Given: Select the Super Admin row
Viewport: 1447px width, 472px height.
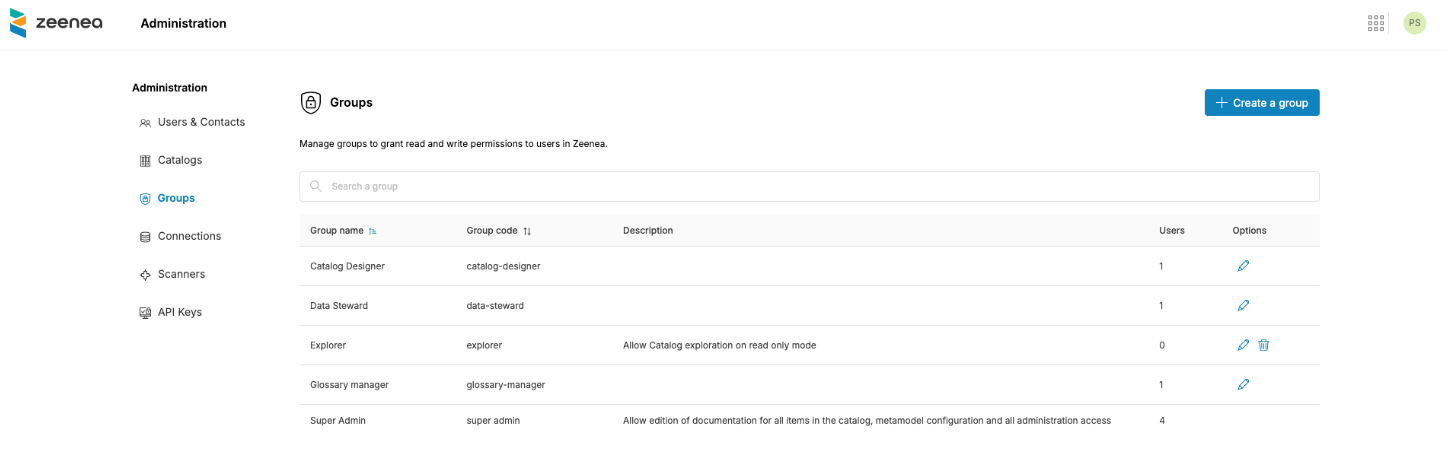Looking at the screenshot, I should click(337, 421).
